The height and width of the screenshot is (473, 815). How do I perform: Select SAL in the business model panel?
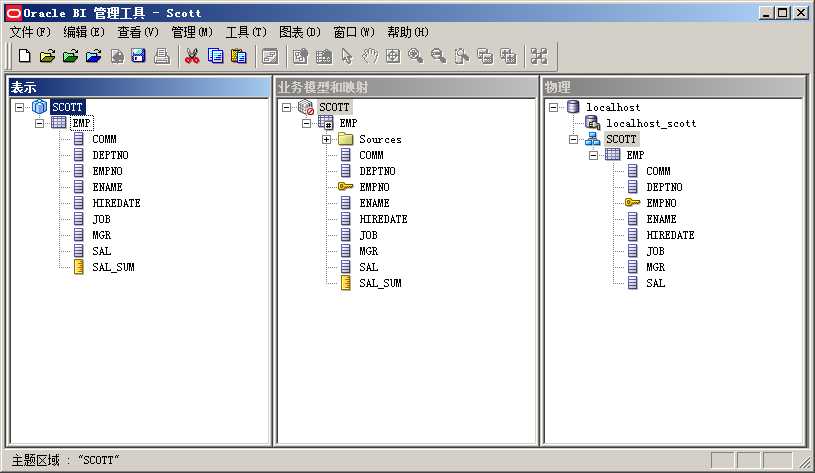369,267
